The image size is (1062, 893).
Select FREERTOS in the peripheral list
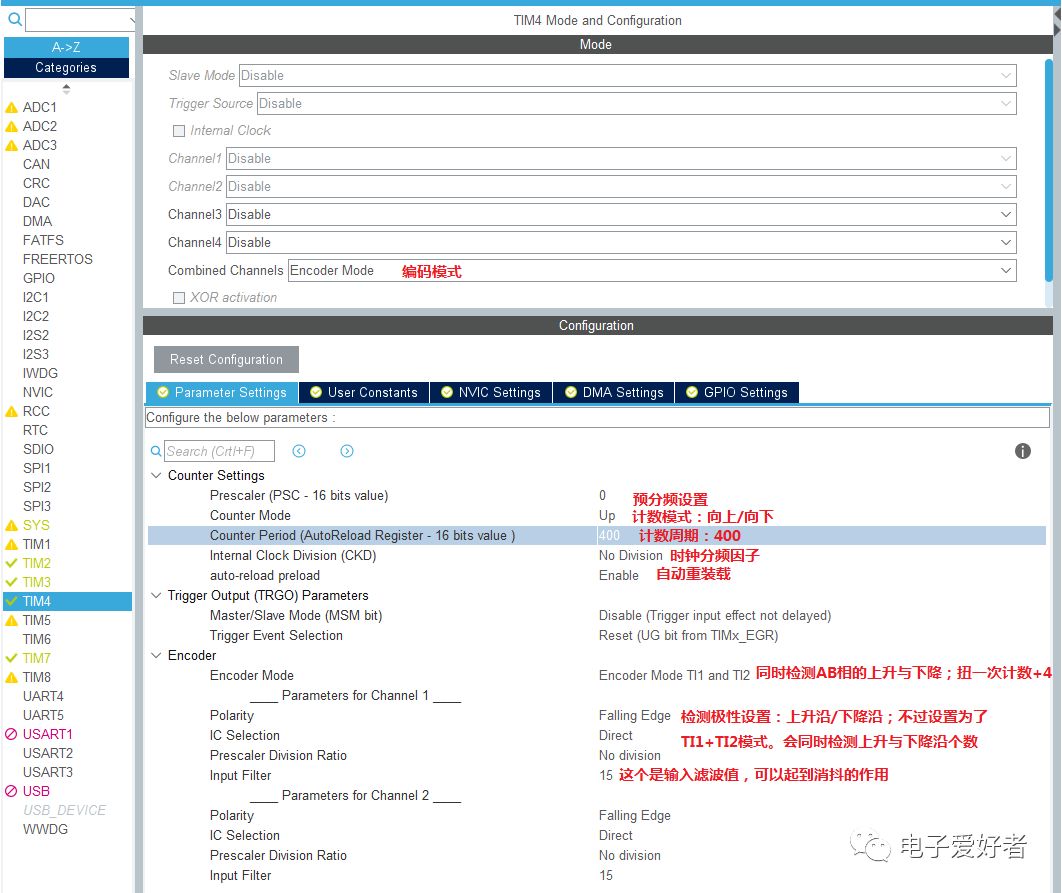pyautogui.click(x=58, y=259)
